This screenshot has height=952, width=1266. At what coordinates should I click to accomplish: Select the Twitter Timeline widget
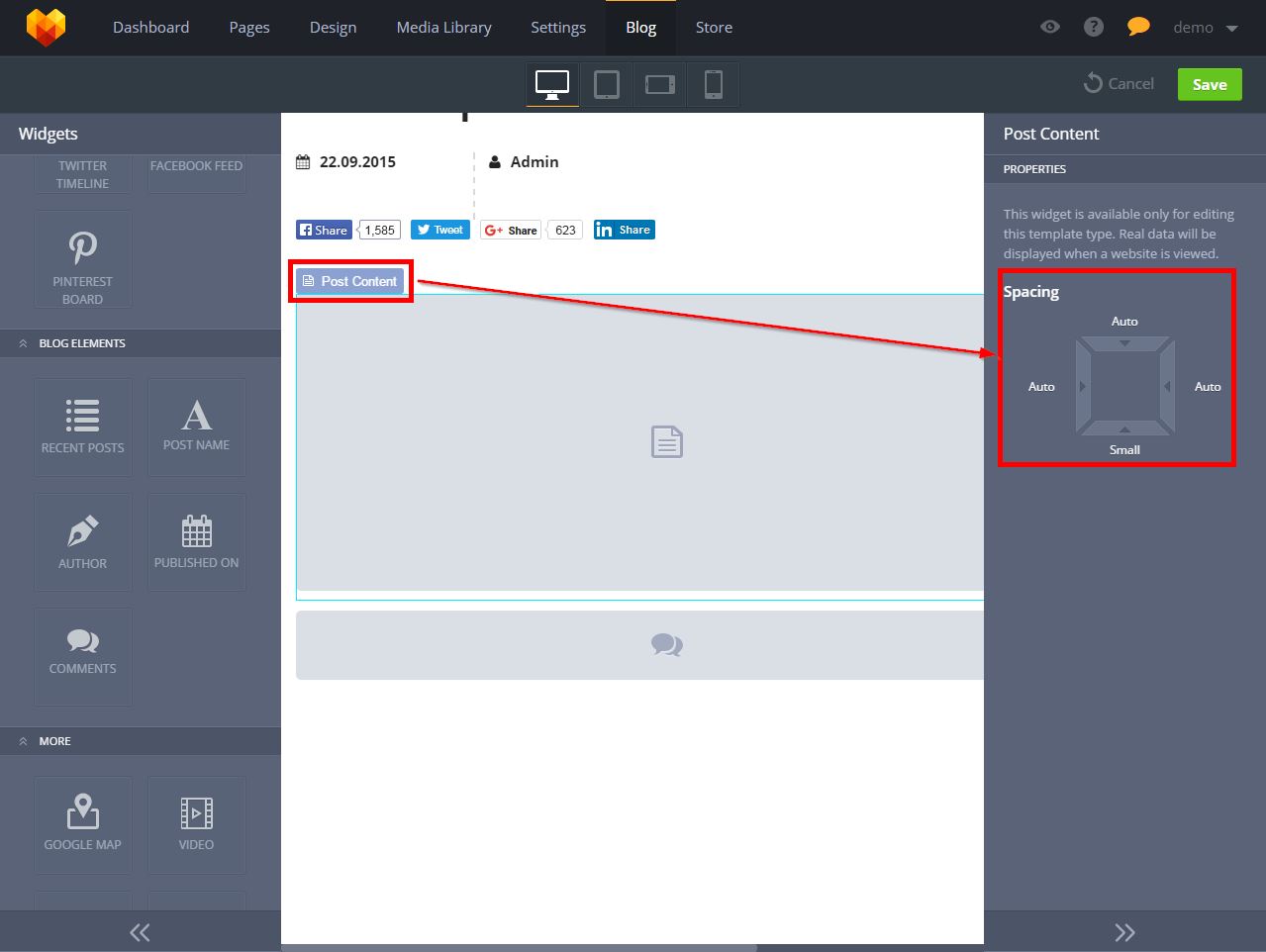(x=83, y=174)
